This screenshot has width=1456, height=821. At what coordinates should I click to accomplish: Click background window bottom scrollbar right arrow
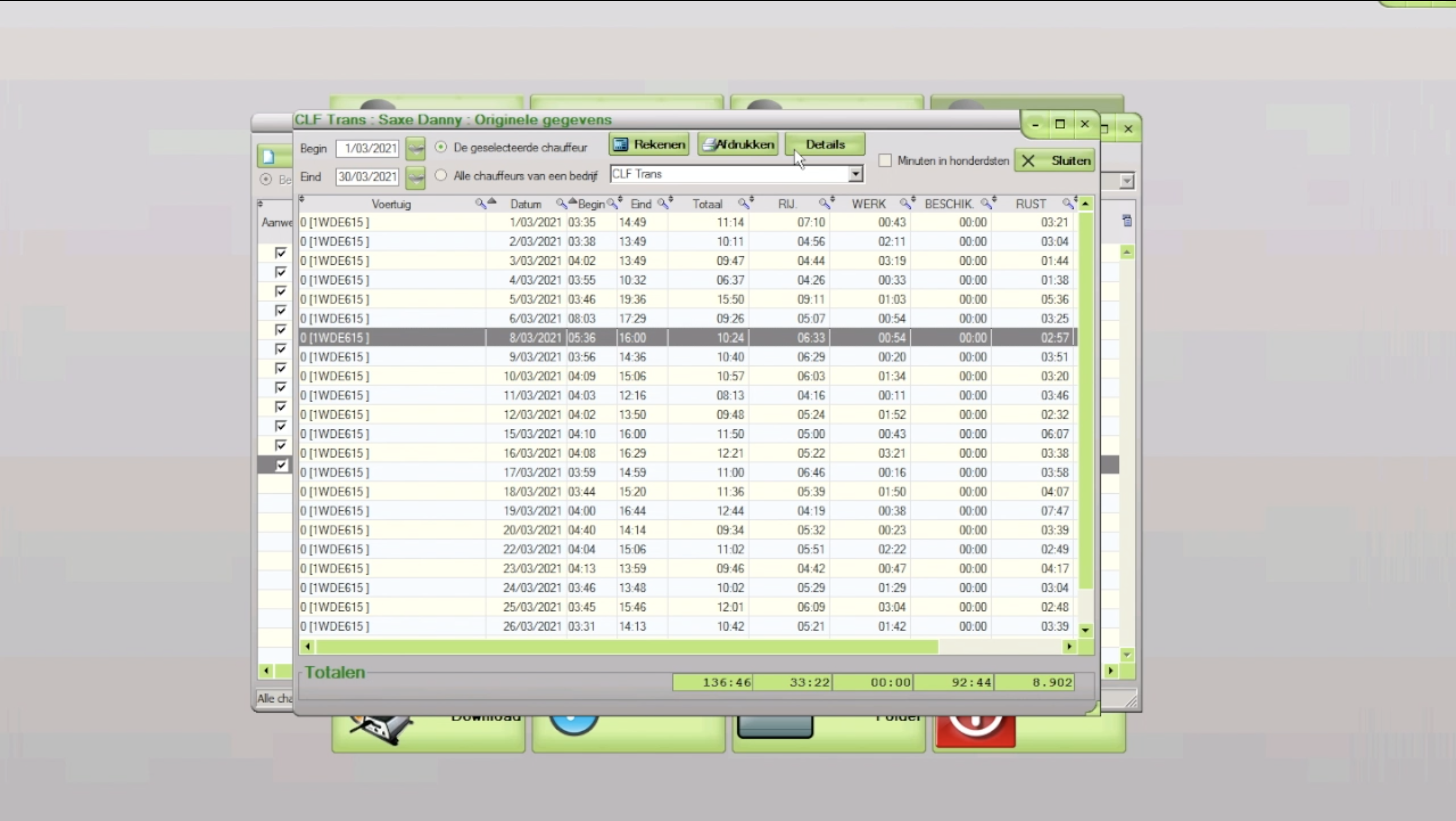point(1111,671)
